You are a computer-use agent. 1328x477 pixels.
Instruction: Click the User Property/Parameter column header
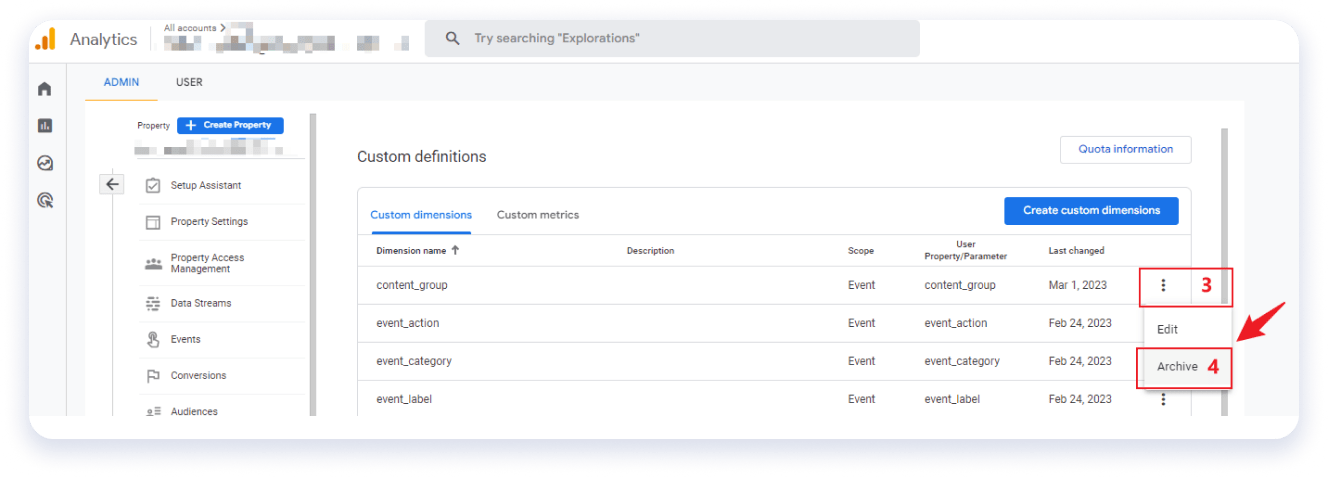pos(966,250)
